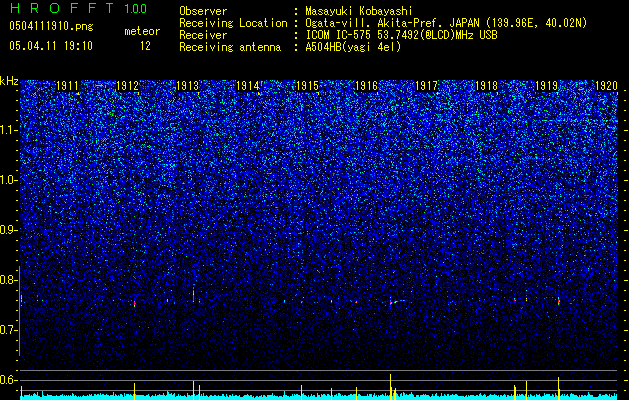
Task: Click the yellow intensity spike near 1919
Action: (x=558, y=388)
